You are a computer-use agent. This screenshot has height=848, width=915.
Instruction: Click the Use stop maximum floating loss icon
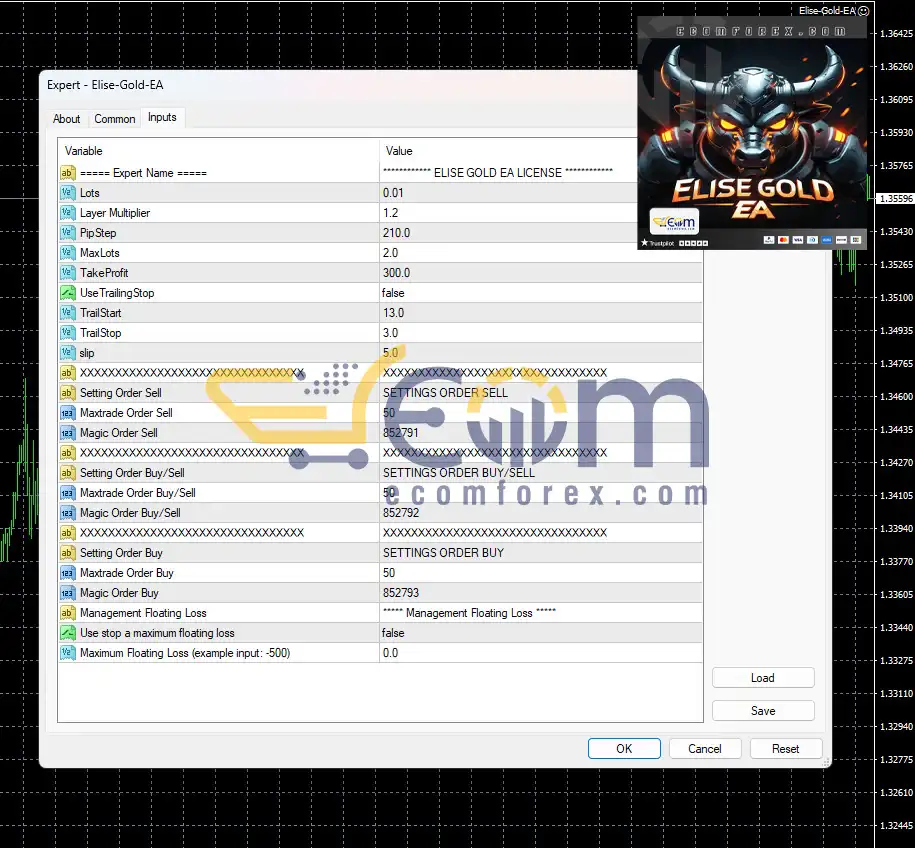pos(68,633)
